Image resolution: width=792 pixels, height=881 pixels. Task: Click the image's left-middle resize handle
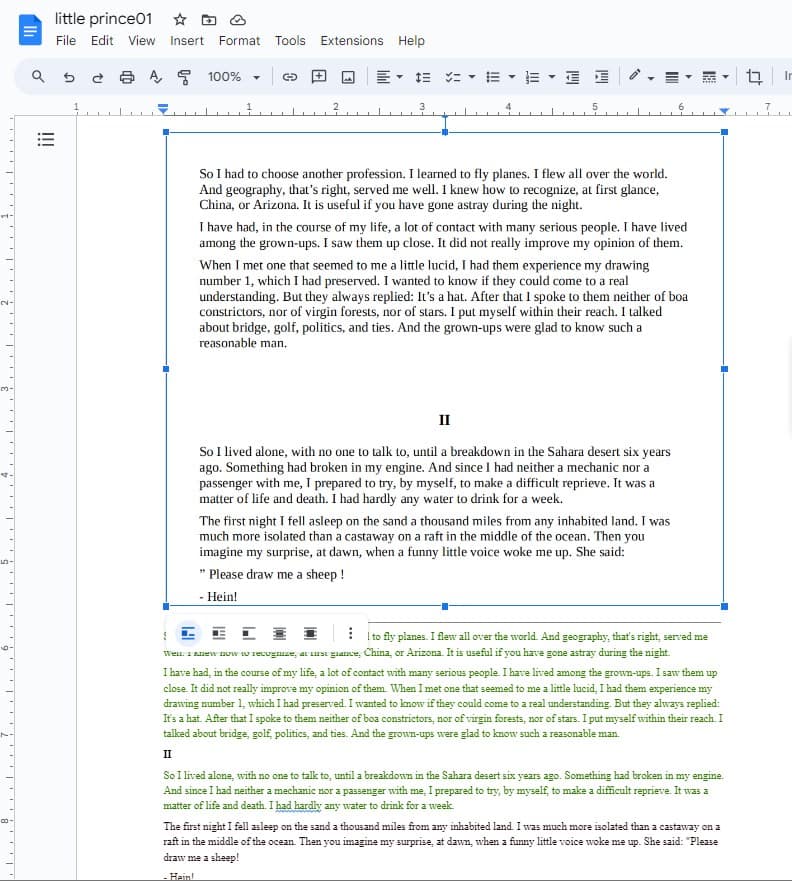[x=166, y=369]
